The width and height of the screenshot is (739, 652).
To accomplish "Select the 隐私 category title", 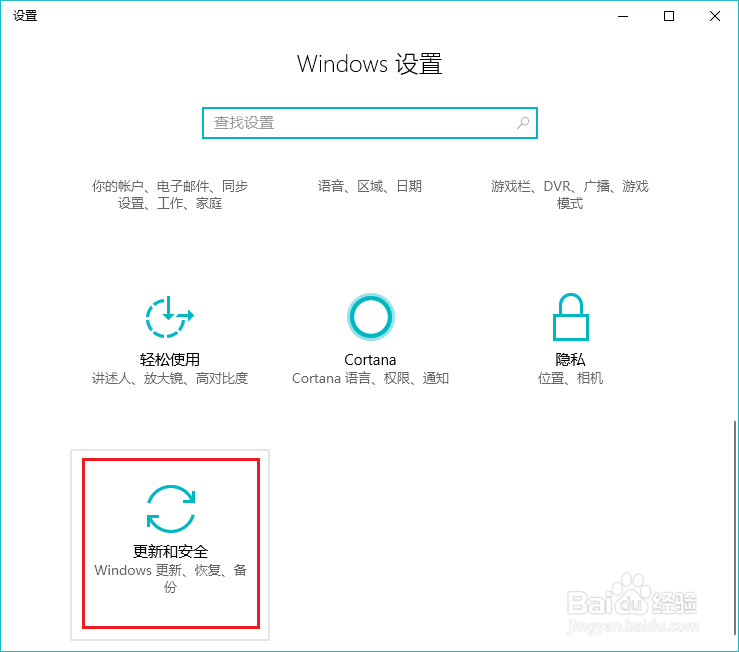I will click(570, 360).
